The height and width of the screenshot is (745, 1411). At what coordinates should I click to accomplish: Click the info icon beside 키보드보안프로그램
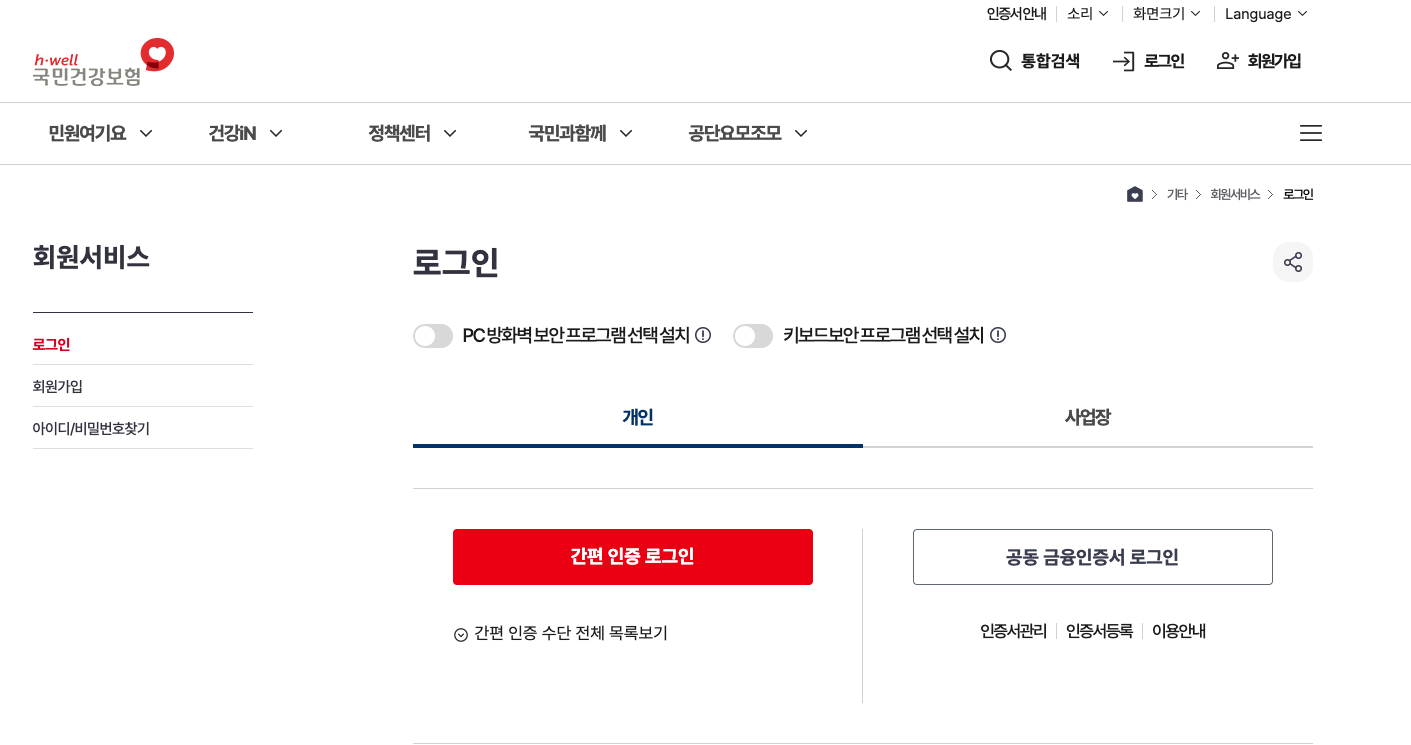997,335
